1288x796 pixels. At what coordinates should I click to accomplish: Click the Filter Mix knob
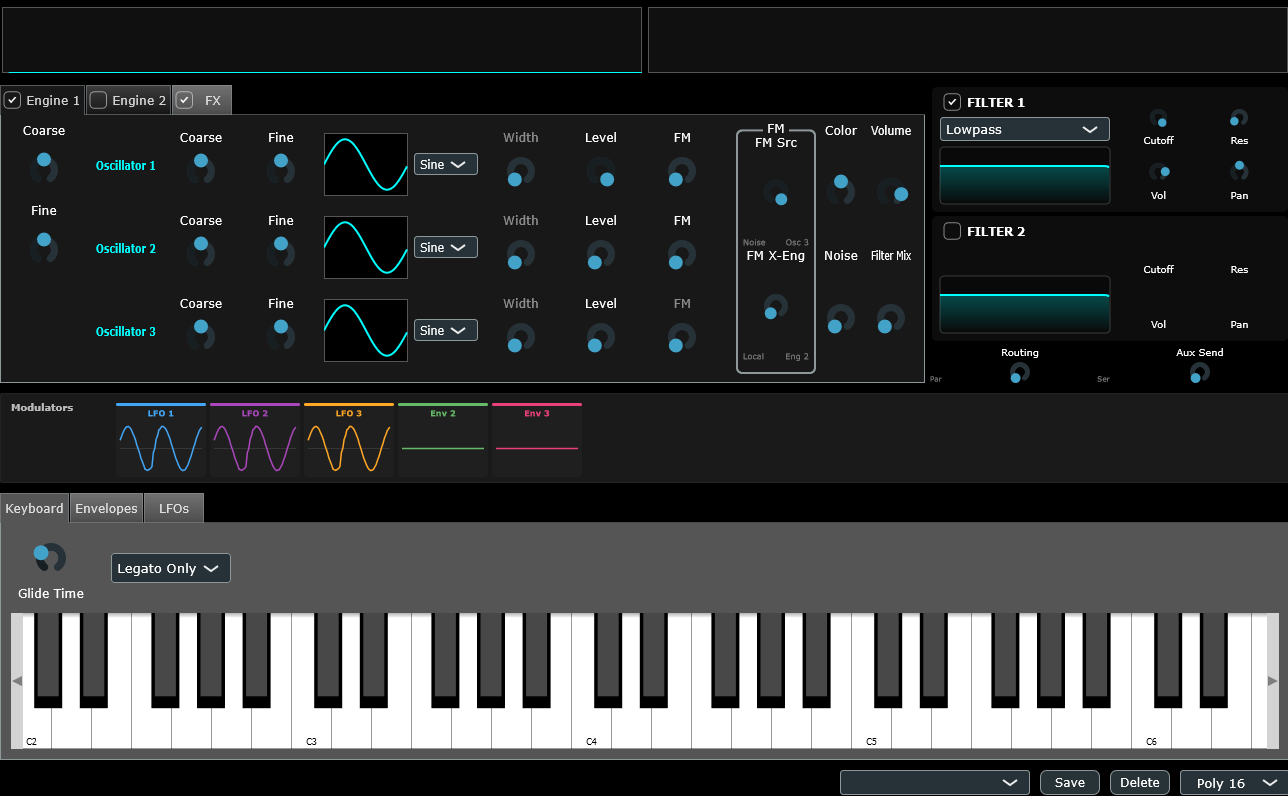click(891, 319)
